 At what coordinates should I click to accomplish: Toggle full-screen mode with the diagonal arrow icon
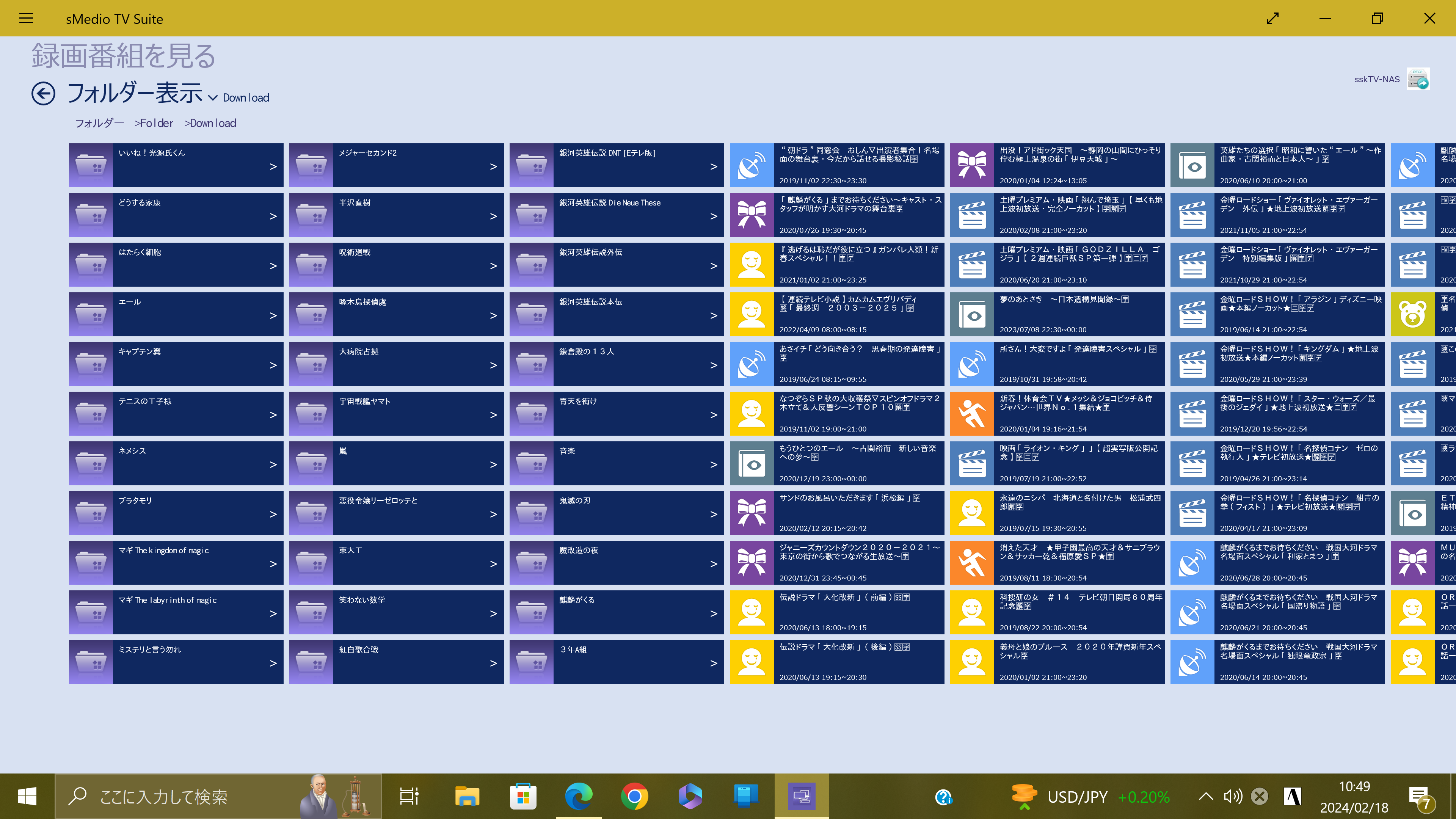pos(1272,18)
